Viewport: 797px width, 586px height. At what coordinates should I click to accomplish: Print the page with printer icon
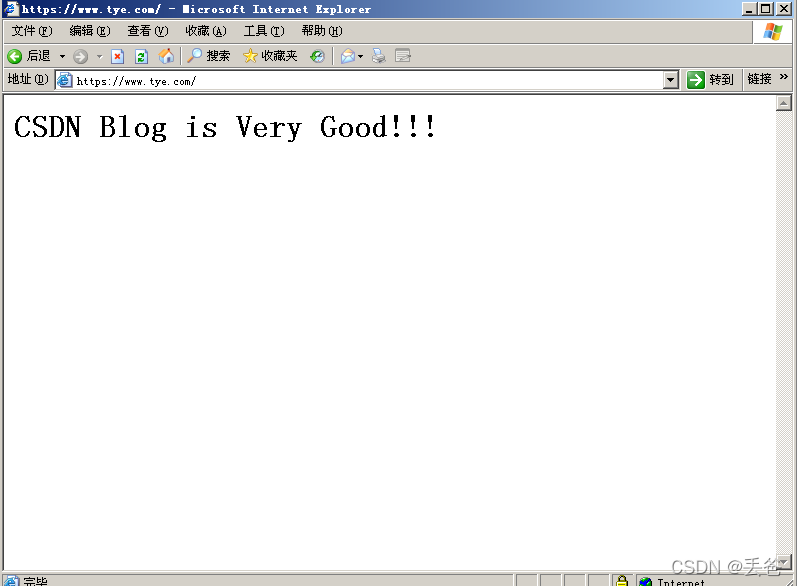pyautogui.click(x=379, y=56)
